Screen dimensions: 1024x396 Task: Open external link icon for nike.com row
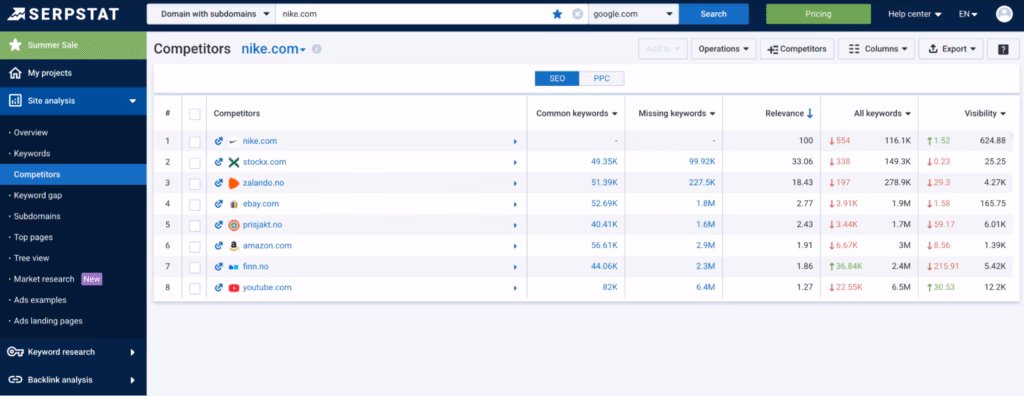pos(219,140)
